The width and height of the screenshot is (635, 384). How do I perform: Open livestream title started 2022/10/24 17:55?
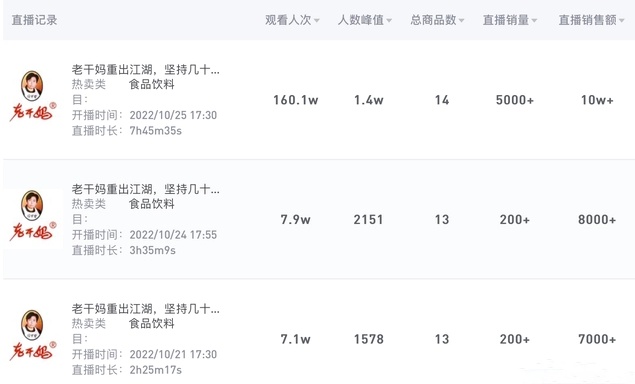(x=146, y=189)
